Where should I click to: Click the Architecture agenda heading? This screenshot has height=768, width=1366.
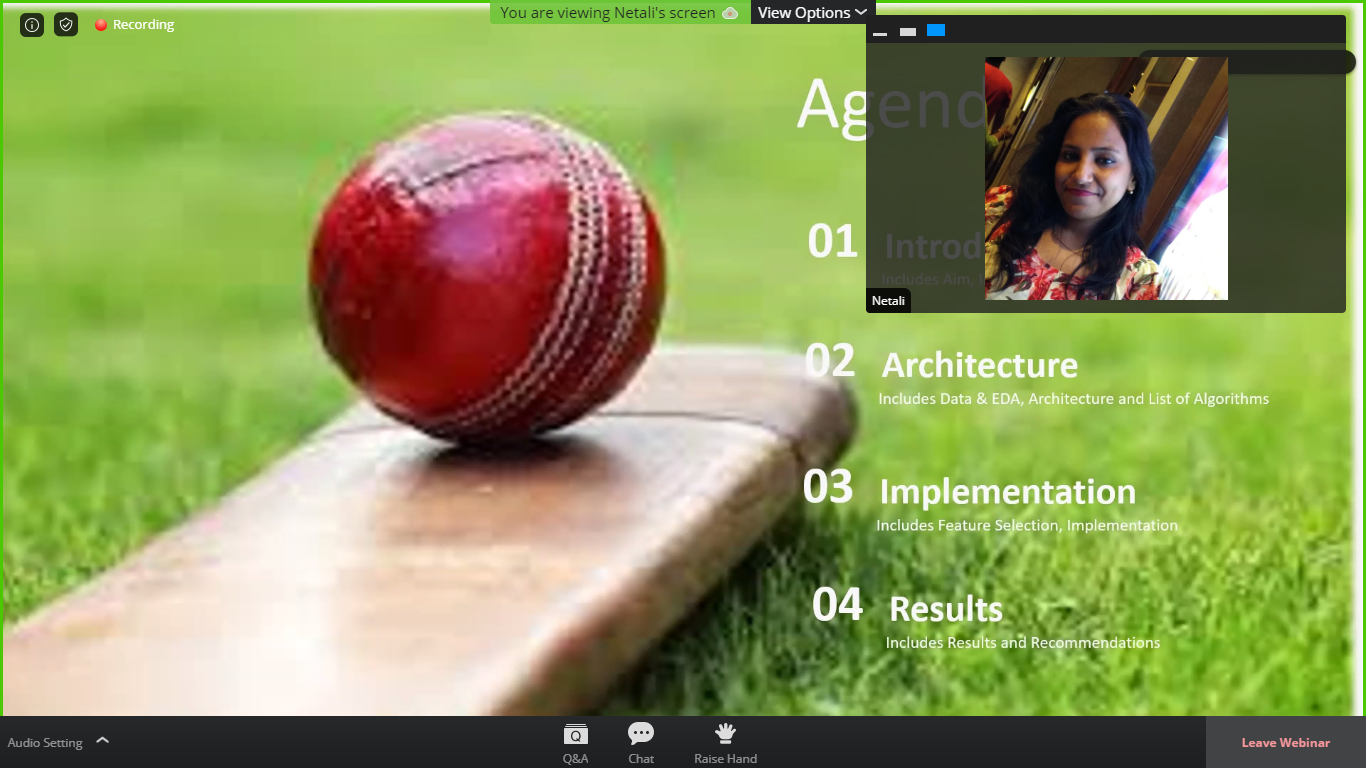pos(979,365)
